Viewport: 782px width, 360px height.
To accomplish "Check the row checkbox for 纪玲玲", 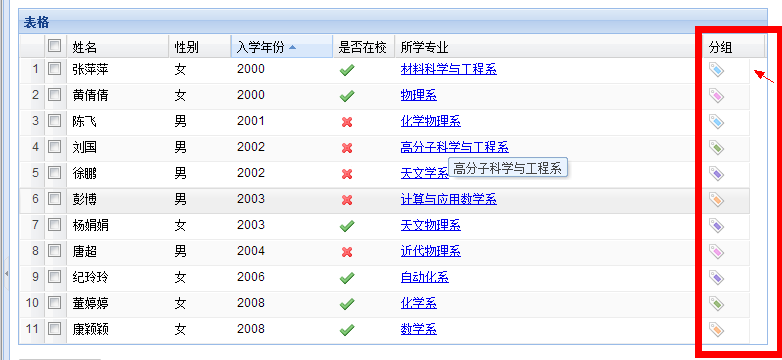I will coord(54,276).
